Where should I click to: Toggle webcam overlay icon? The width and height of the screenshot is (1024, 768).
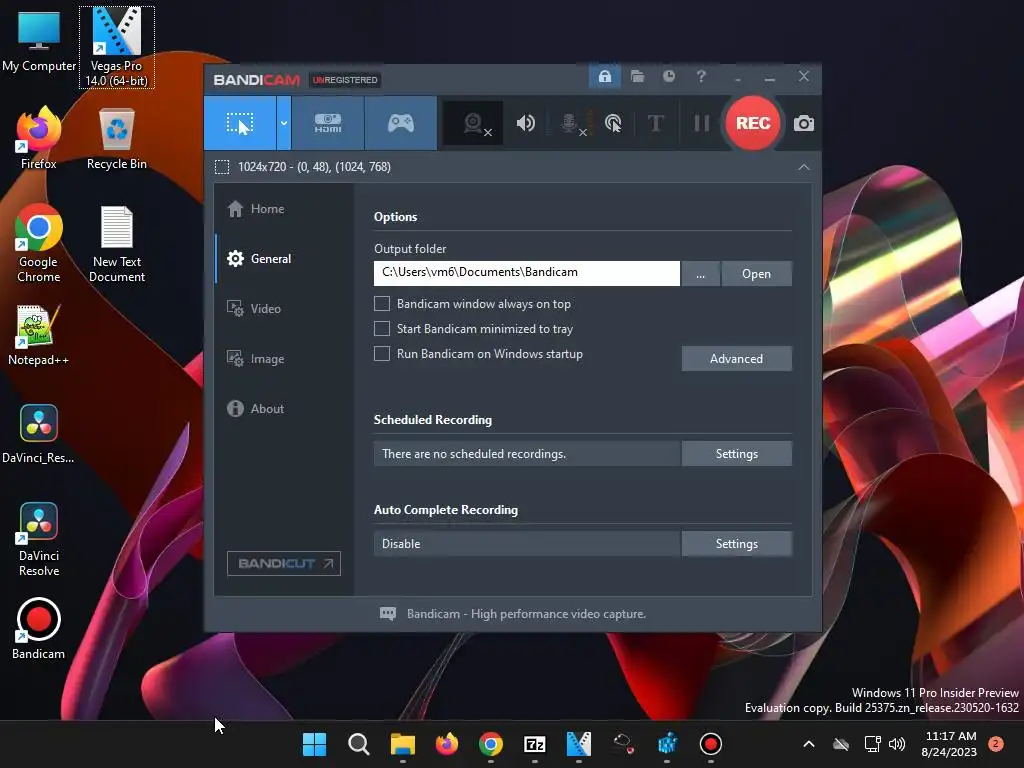tap(473, 123)
